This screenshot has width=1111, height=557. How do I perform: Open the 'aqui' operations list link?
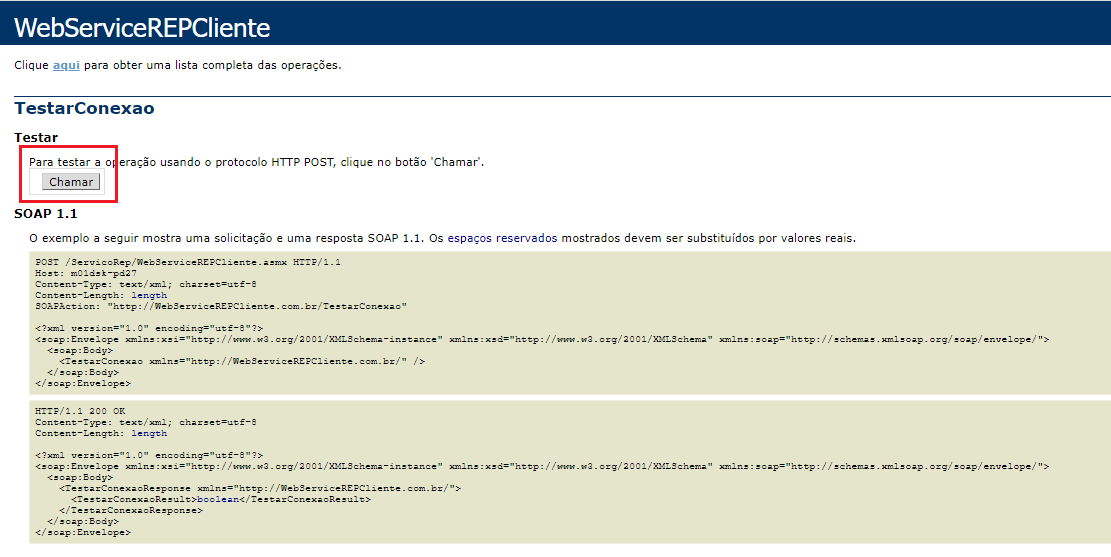coord(66,66)
